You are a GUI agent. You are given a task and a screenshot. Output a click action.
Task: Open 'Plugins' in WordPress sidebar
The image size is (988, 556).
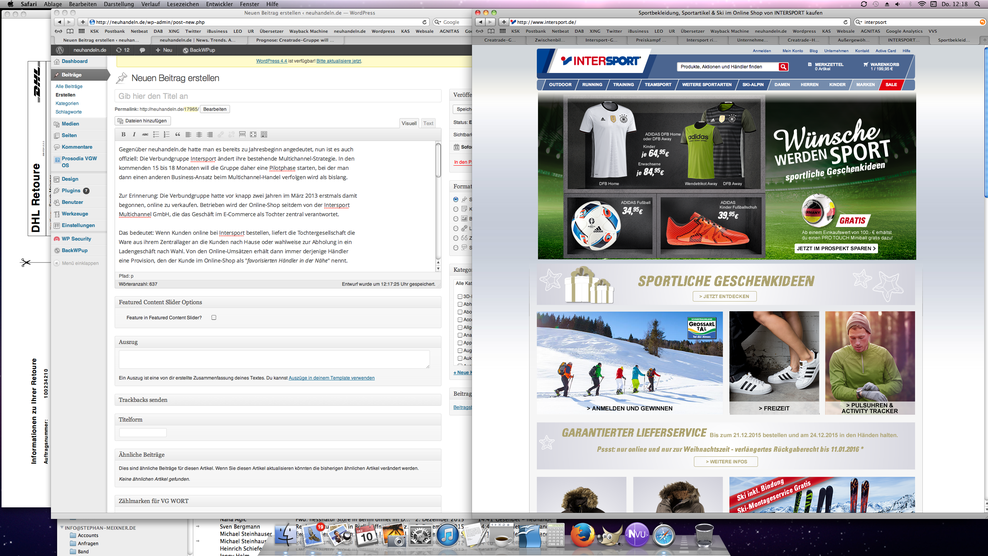(x=71, y=190)
